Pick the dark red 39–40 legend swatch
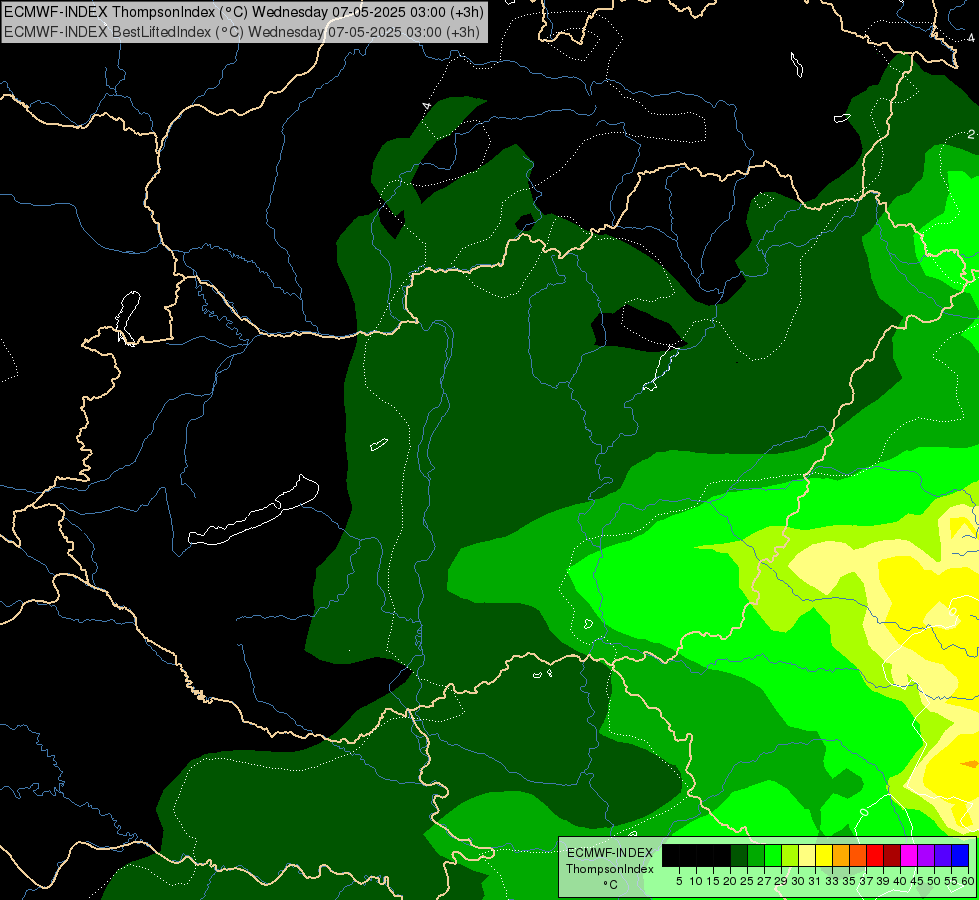The image size is (979, 900). [892, 855]
